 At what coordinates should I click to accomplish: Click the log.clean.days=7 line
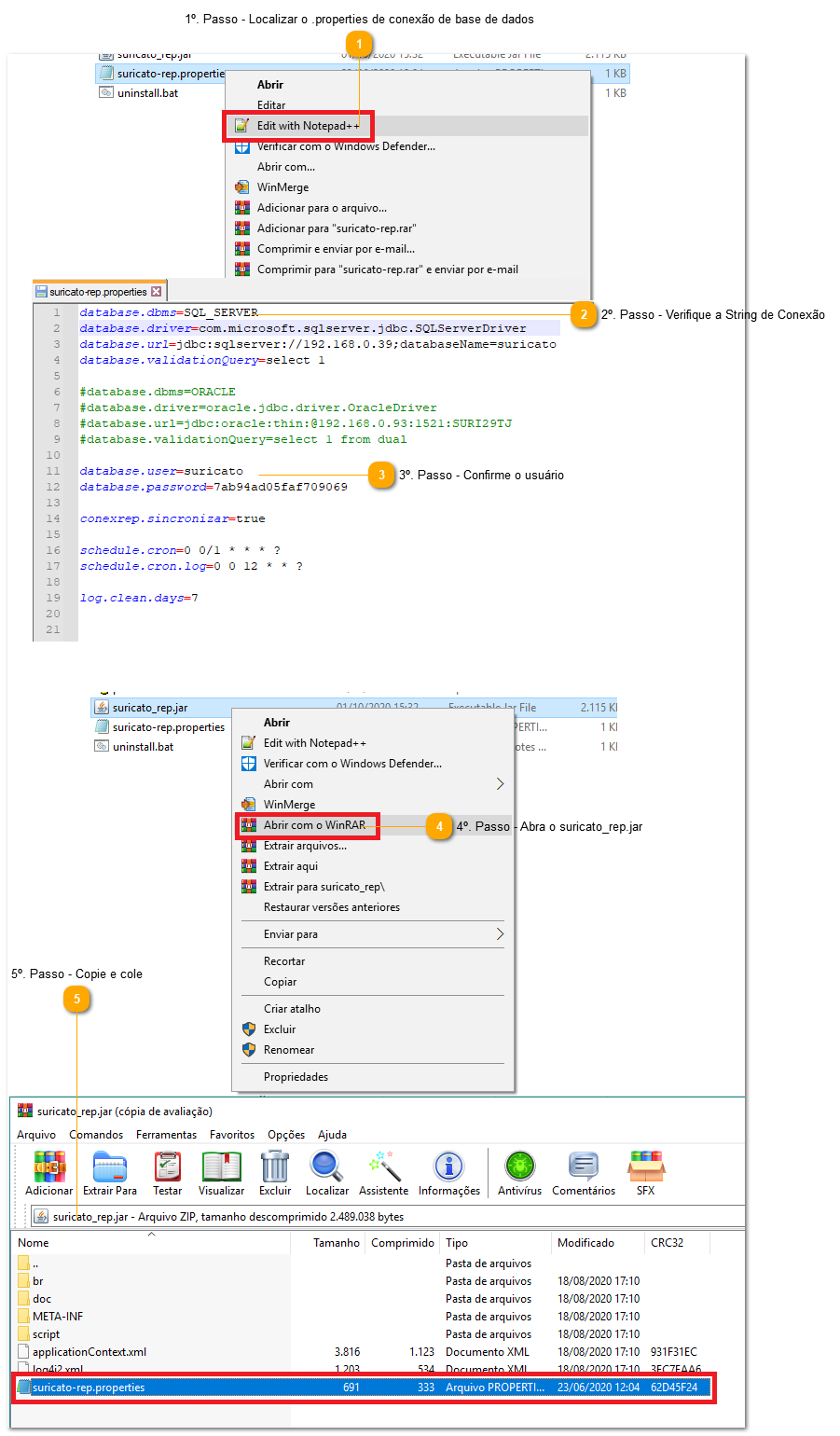pos(139,598)
